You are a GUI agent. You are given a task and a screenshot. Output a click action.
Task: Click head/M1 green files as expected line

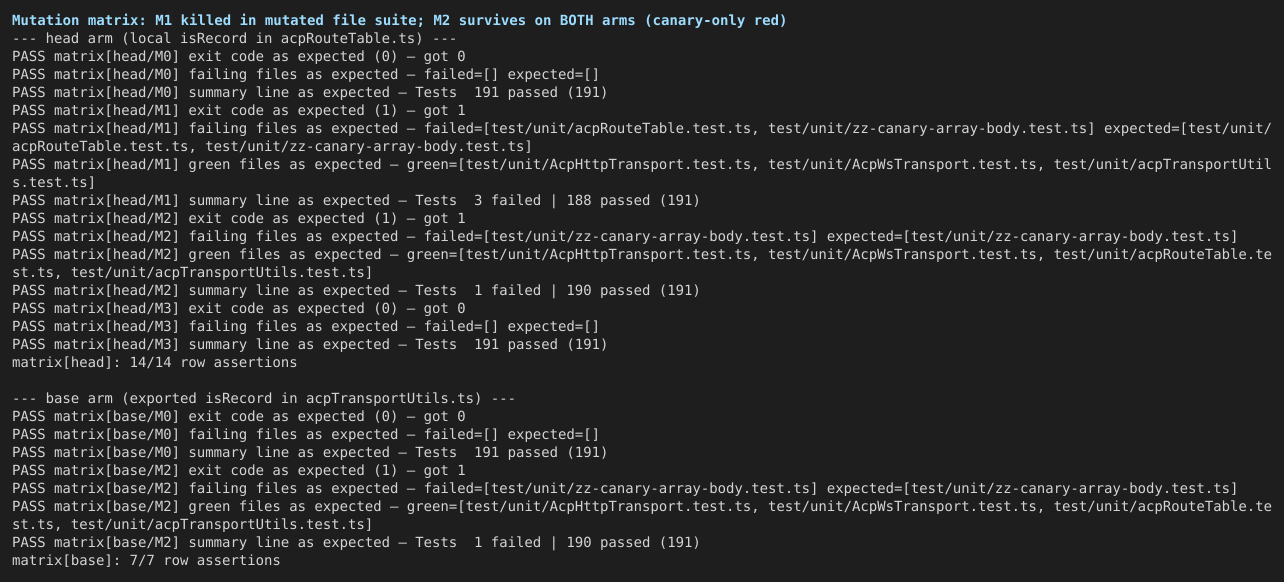coord(642,174)
